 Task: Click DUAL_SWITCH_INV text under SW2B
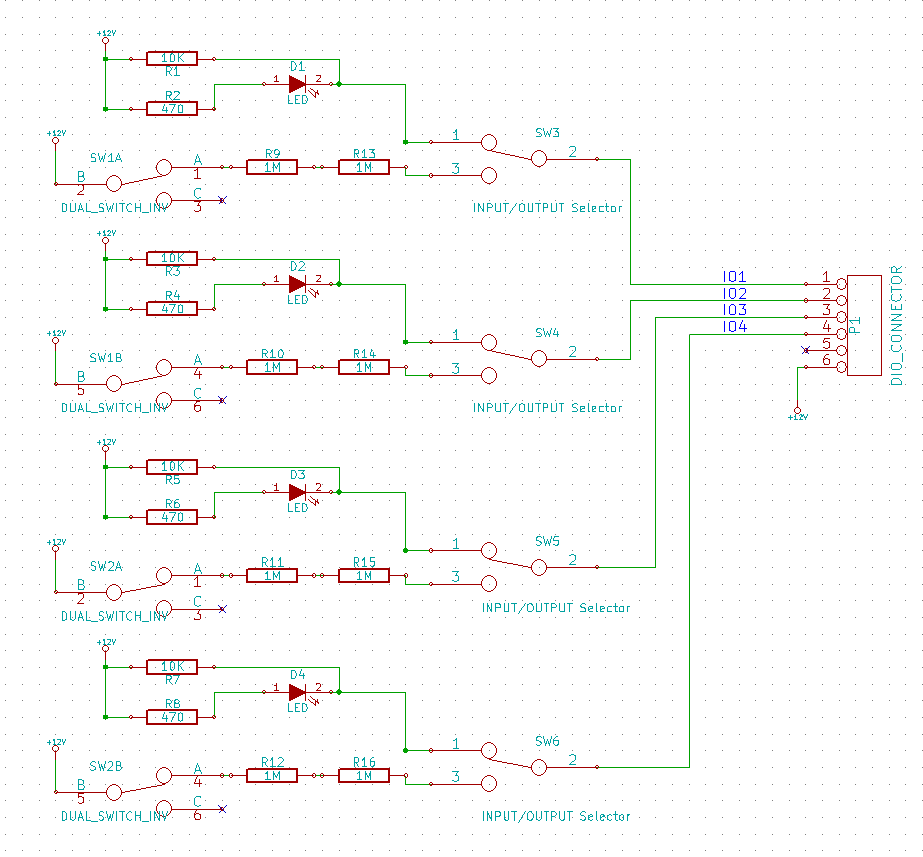(x=115, y=816)
